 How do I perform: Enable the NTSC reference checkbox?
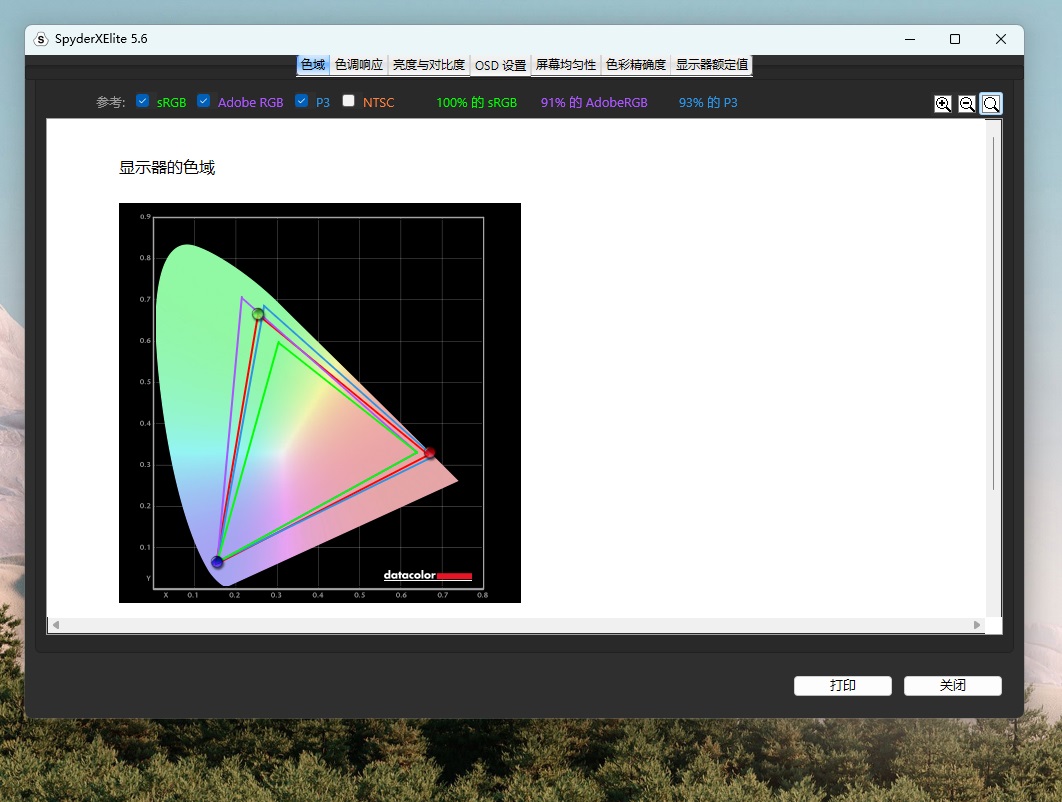349,101
